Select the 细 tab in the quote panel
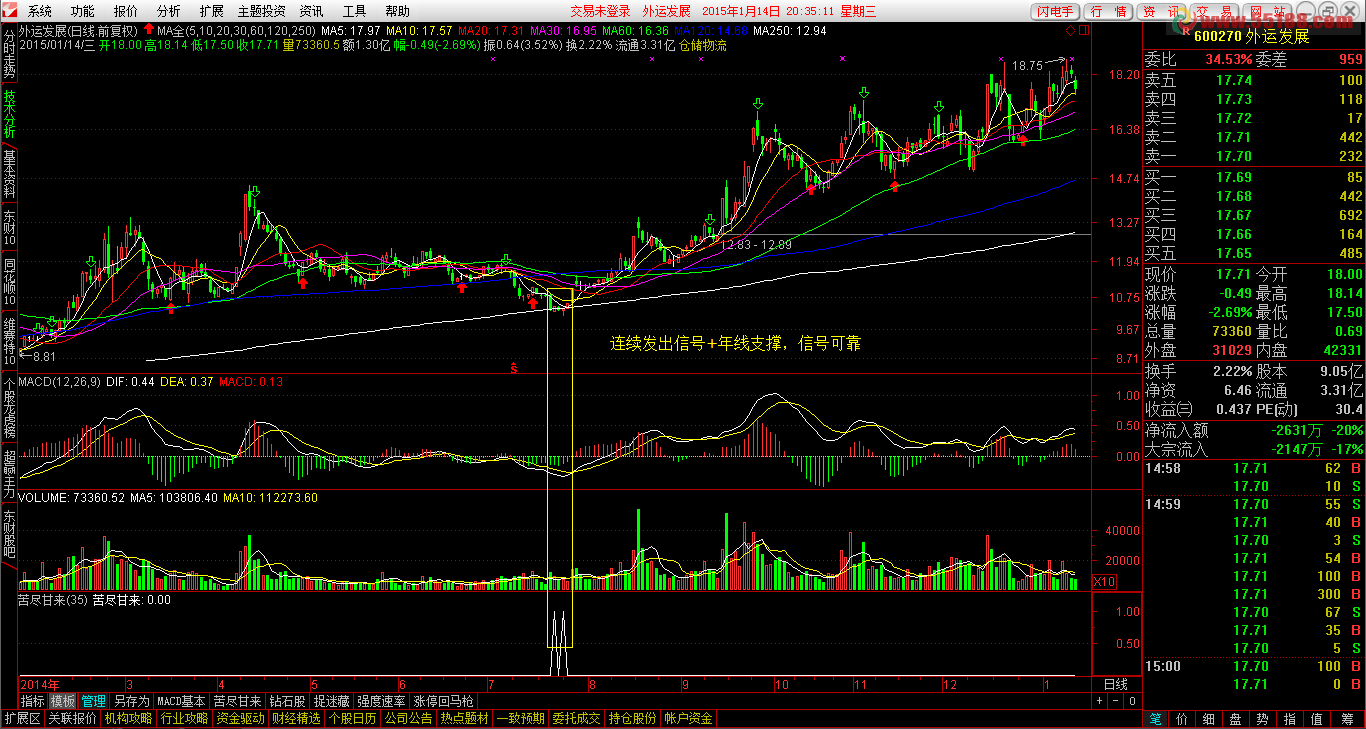The height and width of the screenshot is (729, 1366). tap(1209, 718)
